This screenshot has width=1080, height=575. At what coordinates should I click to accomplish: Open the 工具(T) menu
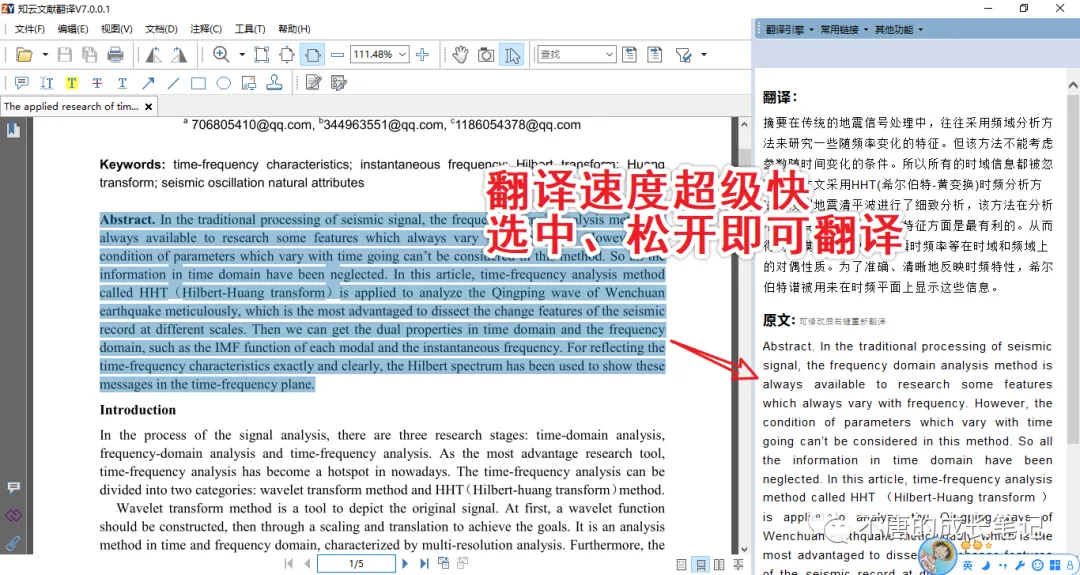(250, 29)
